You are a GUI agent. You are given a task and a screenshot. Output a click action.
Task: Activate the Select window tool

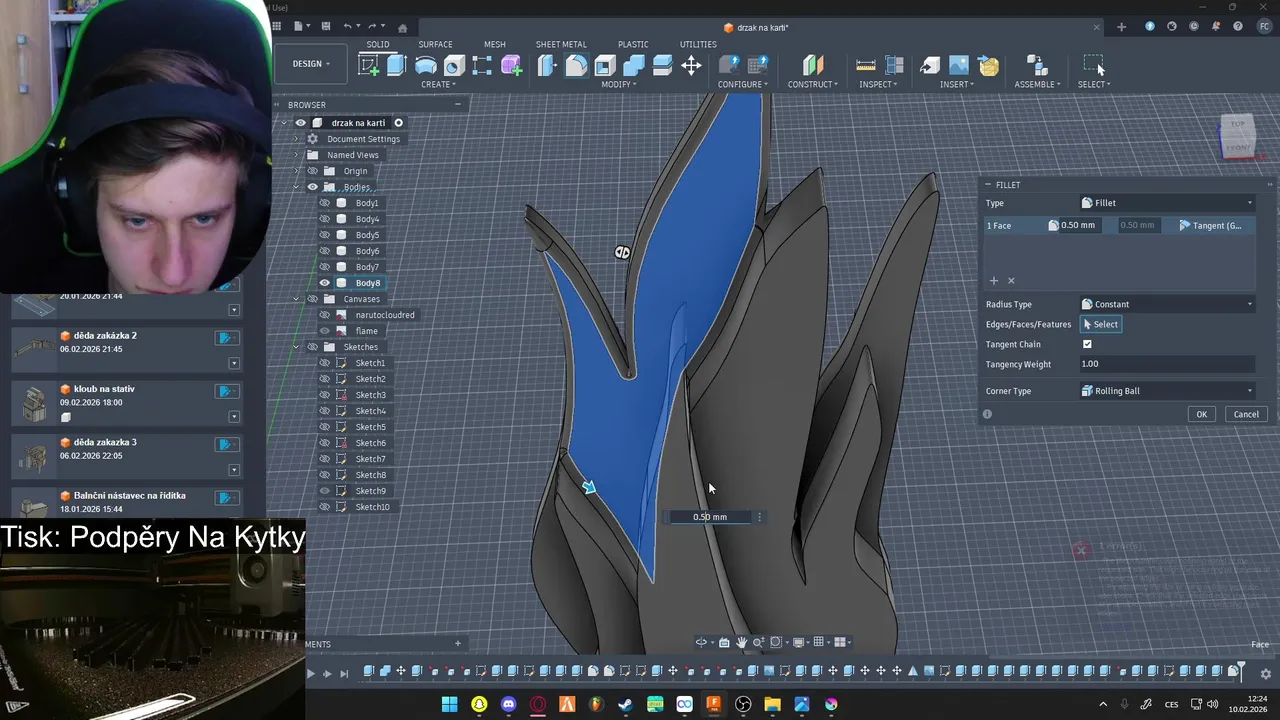click(x=1094, y=65)
